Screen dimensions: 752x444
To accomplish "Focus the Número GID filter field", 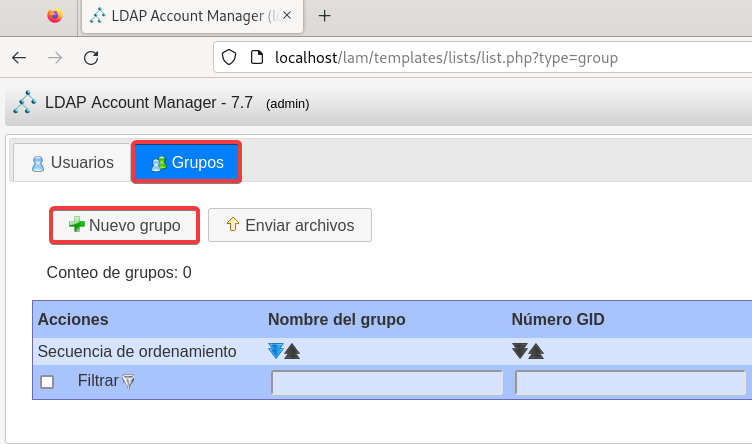I will pyautogui.click(x=630, y=383).
